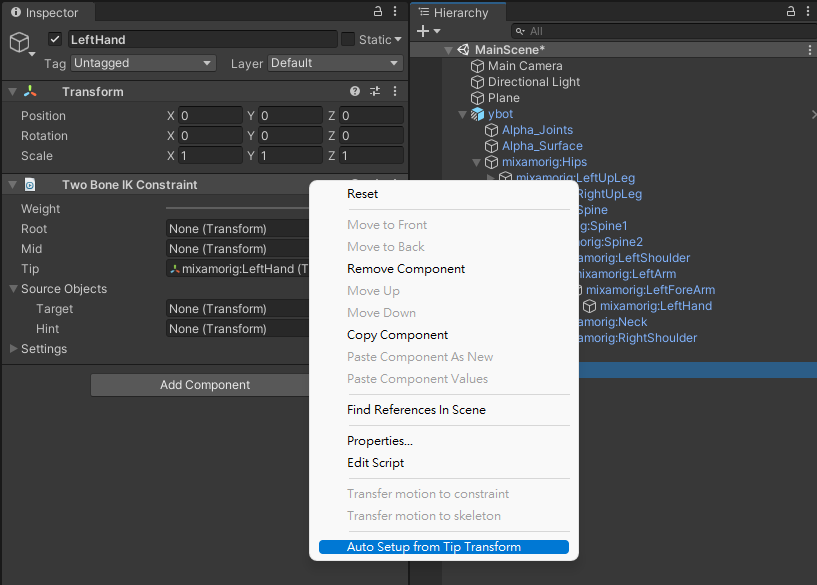Toggle the LeftHand active checkbox
This screenshot has width=817, height=585.
[x=55, y=39]
